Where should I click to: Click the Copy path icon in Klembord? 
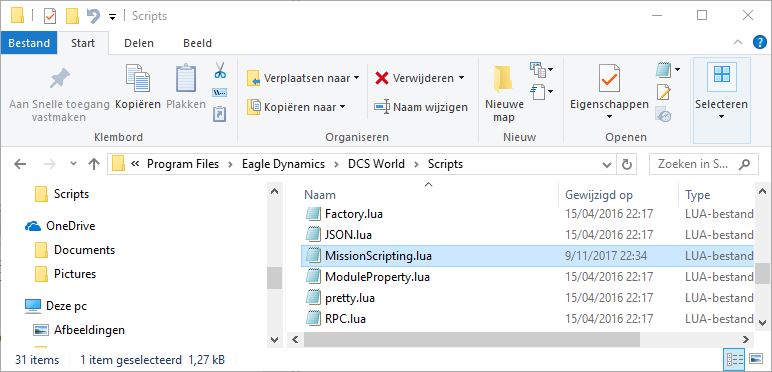tap(220, 93)
